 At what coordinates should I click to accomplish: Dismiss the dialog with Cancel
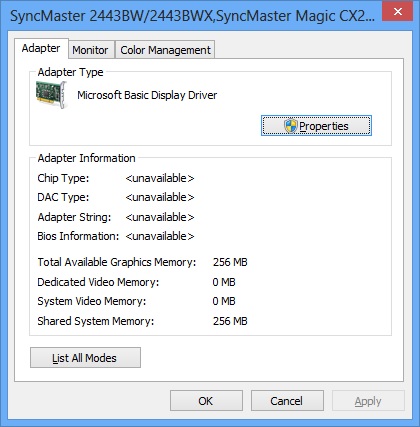pos(287,401)
